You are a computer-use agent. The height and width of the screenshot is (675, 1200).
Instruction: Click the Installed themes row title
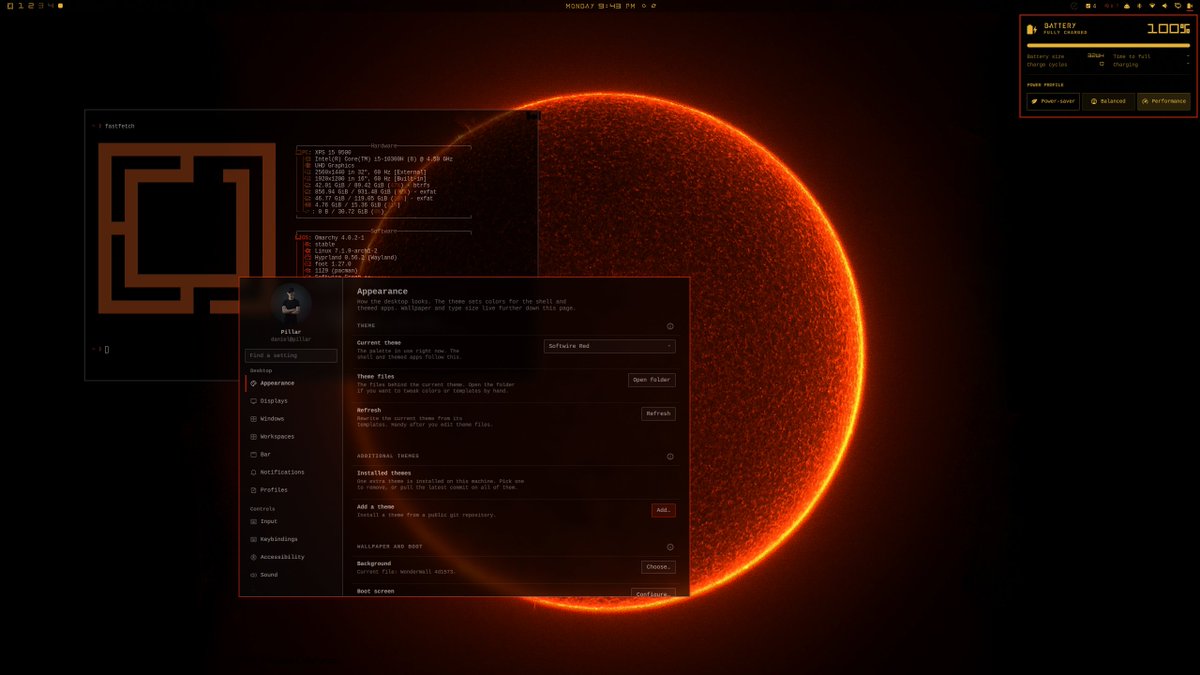coord(384,473)
